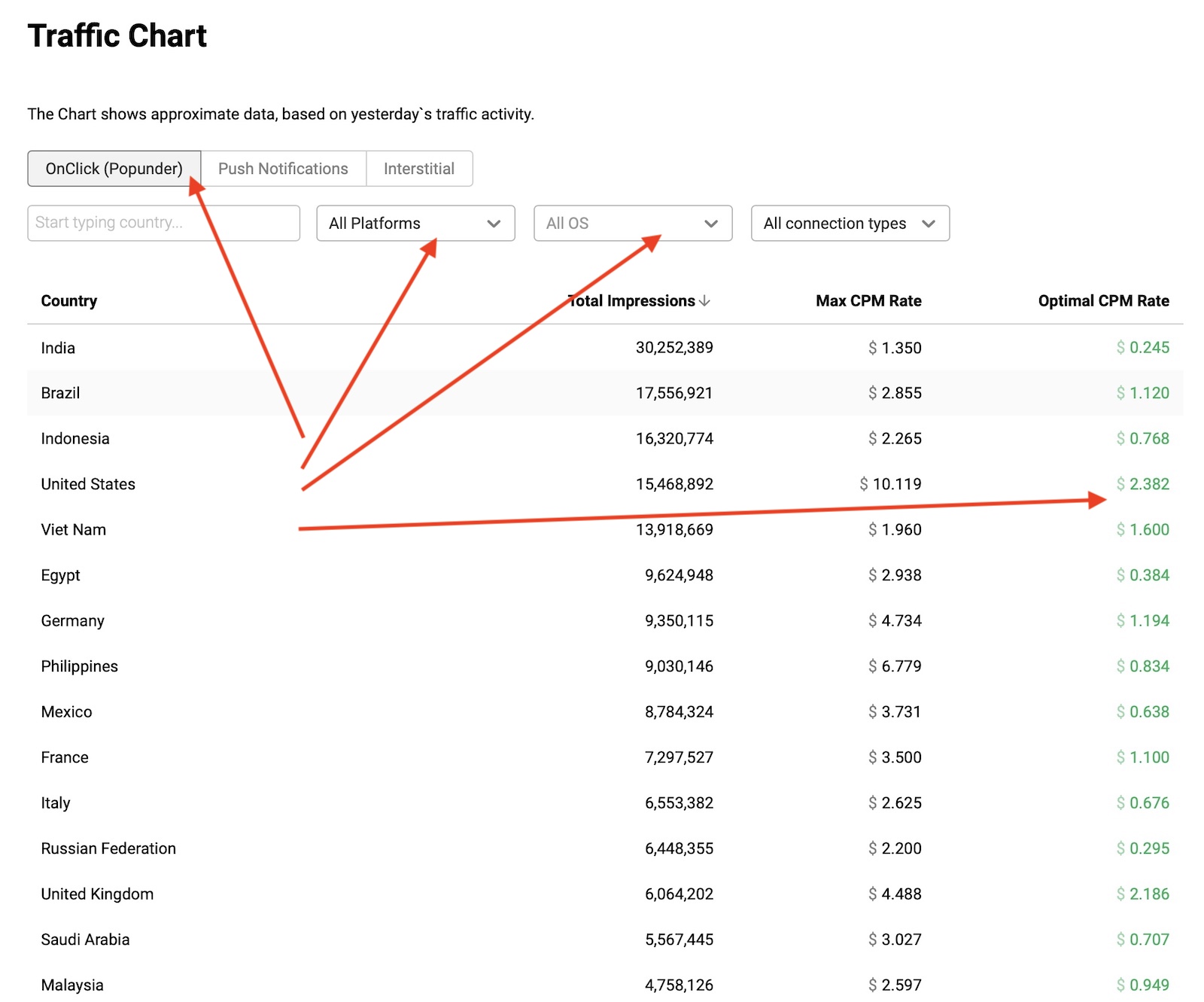Select the Germany row country name

[x=73, y=621]
